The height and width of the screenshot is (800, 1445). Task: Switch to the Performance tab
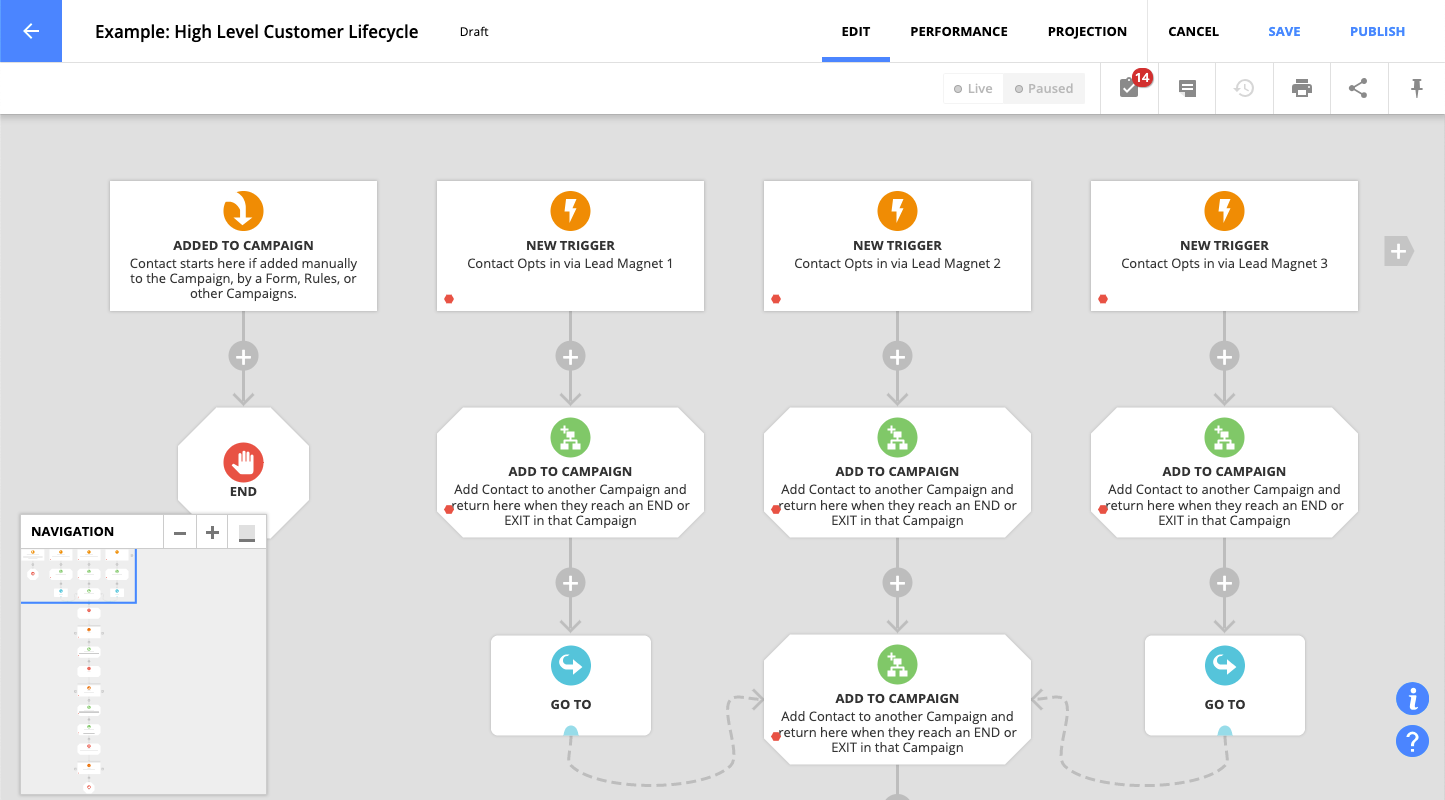[958, 31]
